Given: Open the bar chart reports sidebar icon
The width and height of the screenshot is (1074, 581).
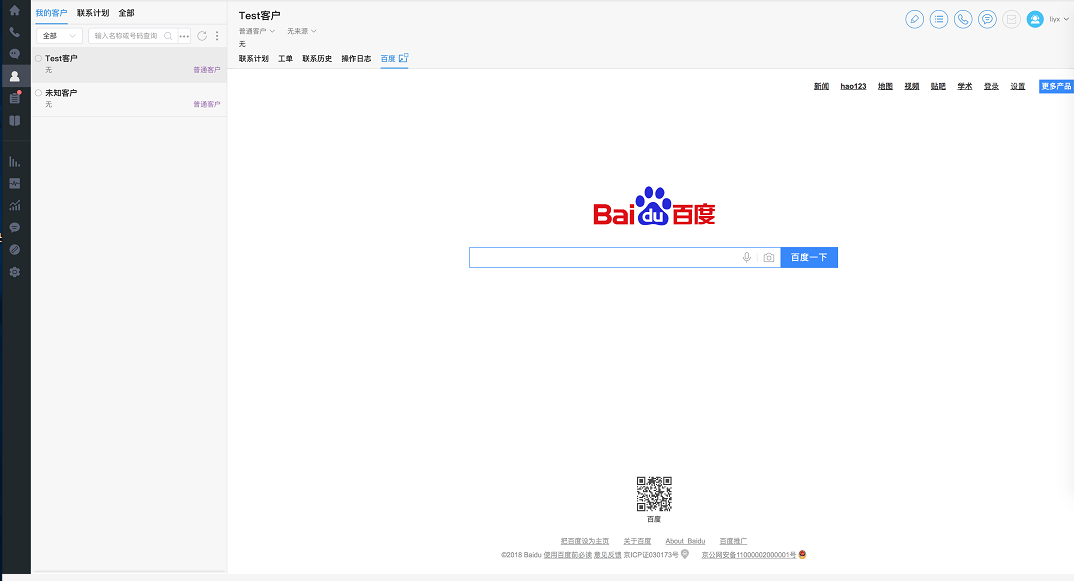Looking at the screenshot, I should tap(14, 162).
